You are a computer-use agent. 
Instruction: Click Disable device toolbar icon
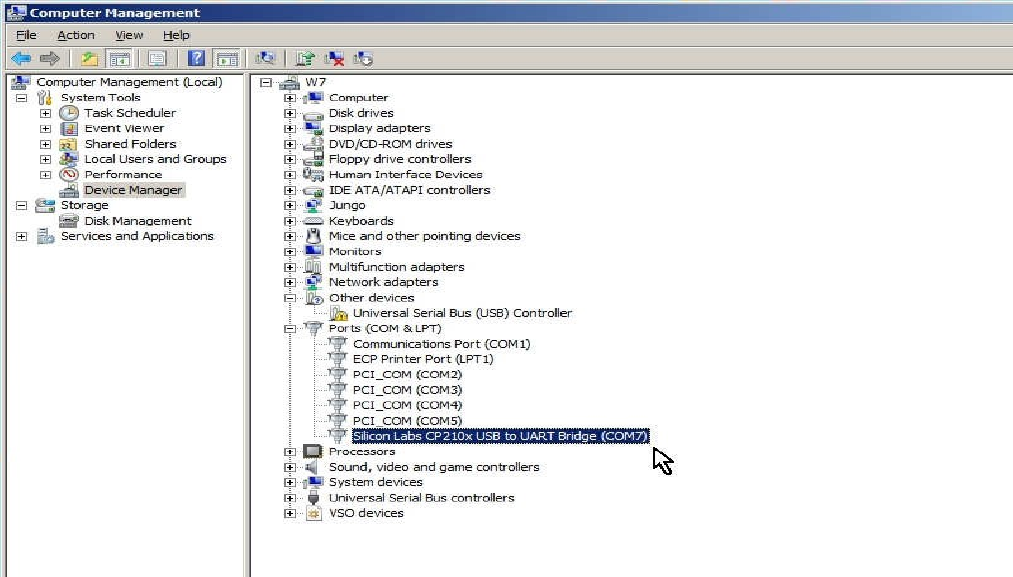click(362, 59)
